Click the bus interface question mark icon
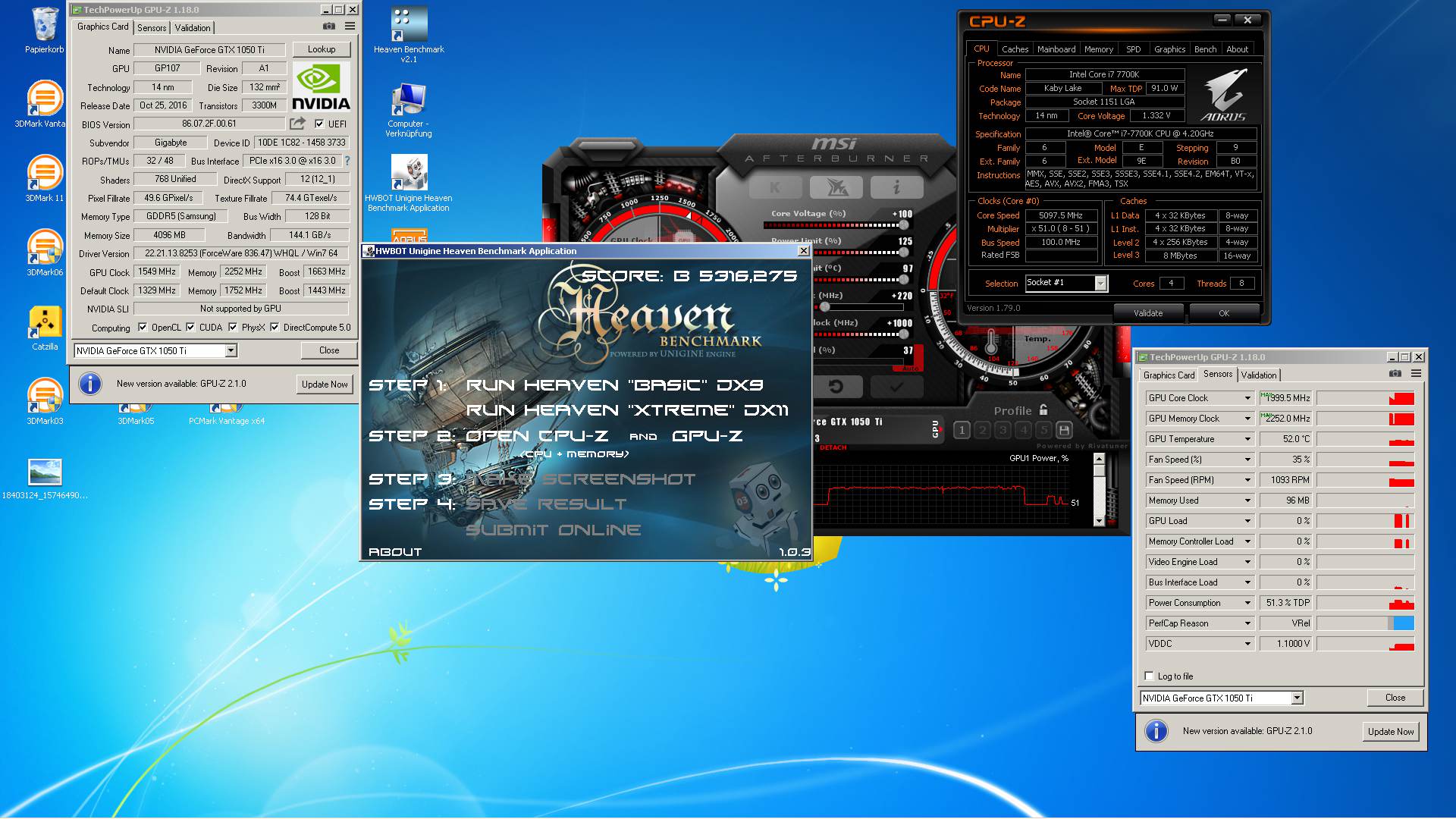 pos(347,161)
